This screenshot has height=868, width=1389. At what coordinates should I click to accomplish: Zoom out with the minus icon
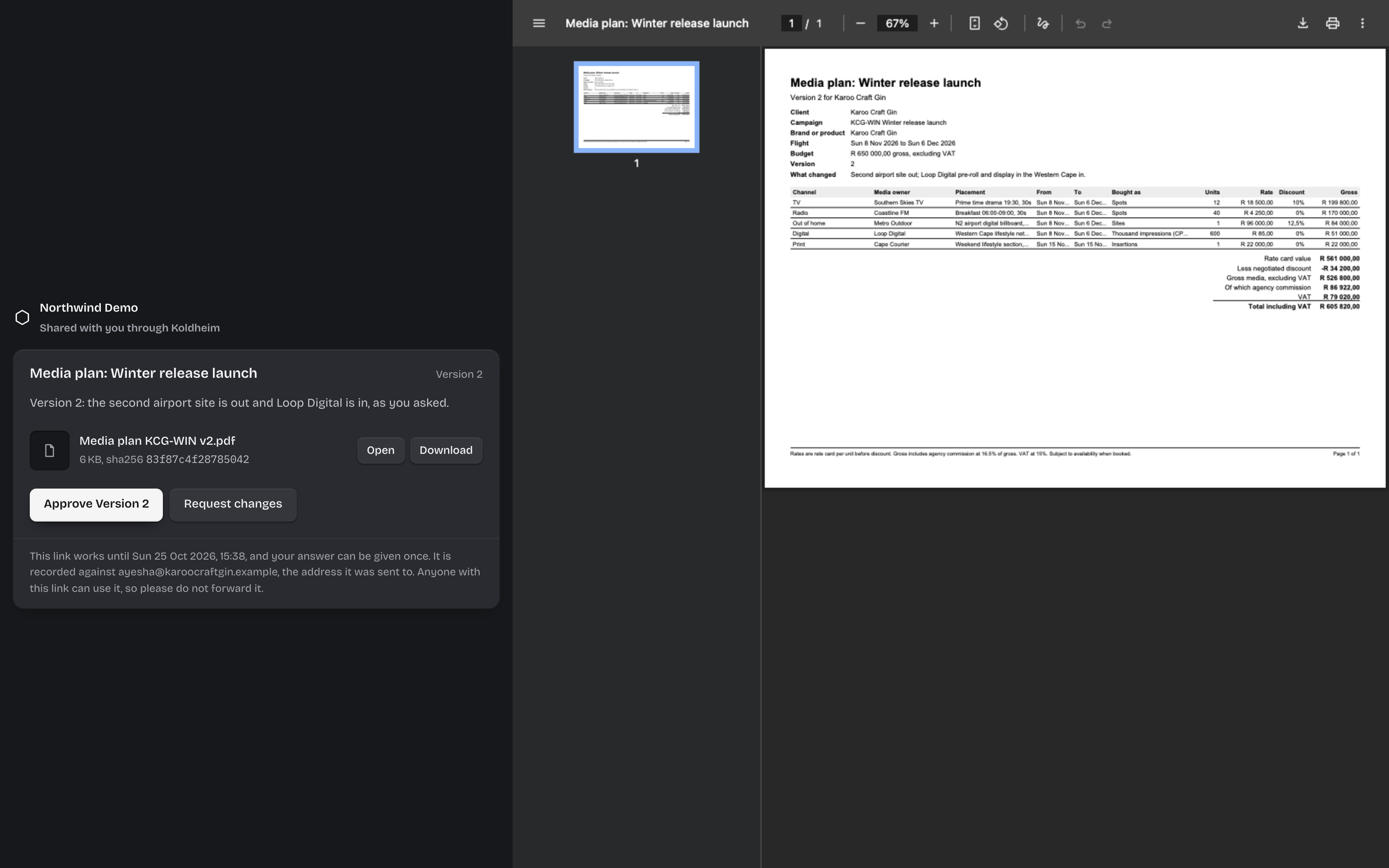pyautogui.click(x=860, y=24)
